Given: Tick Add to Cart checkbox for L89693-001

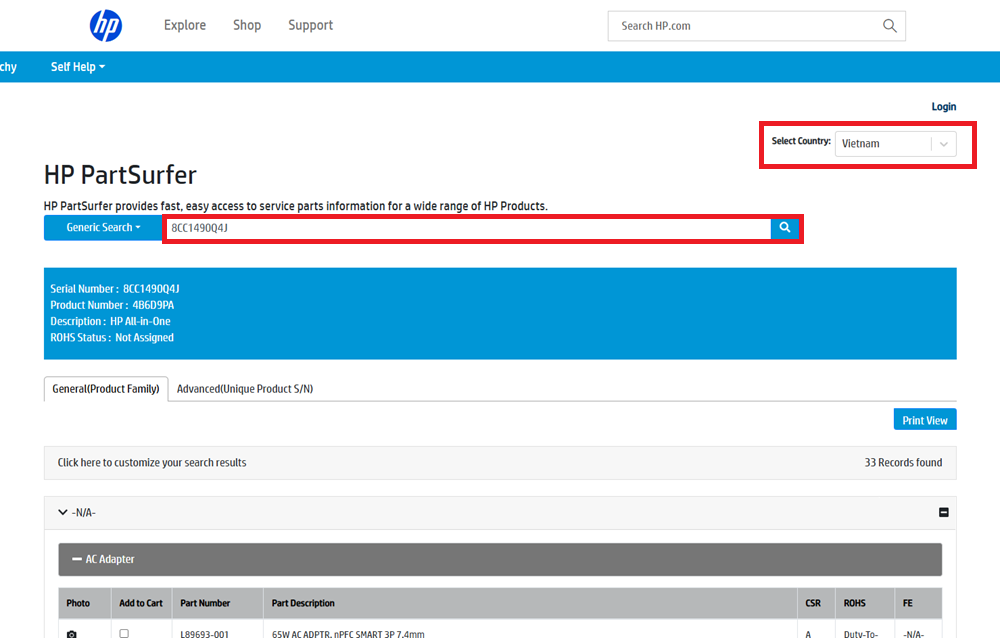Looking at the screenshot, I should coord(124,633).
